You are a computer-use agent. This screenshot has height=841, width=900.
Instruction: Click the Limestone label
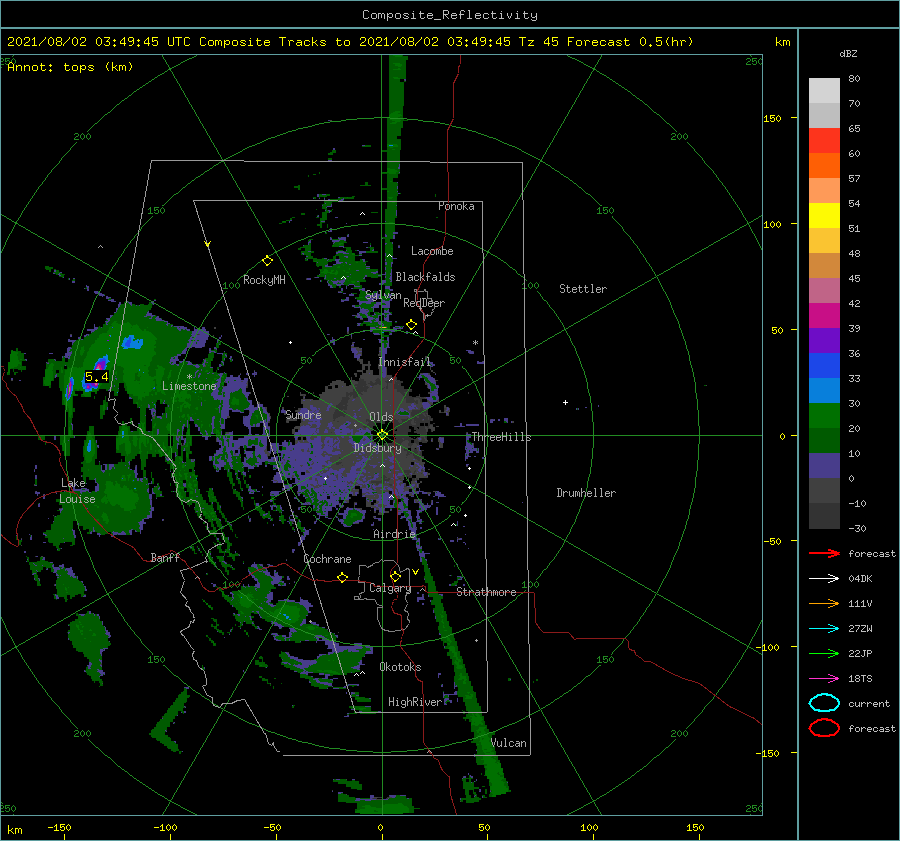click(x=189, y=386)
